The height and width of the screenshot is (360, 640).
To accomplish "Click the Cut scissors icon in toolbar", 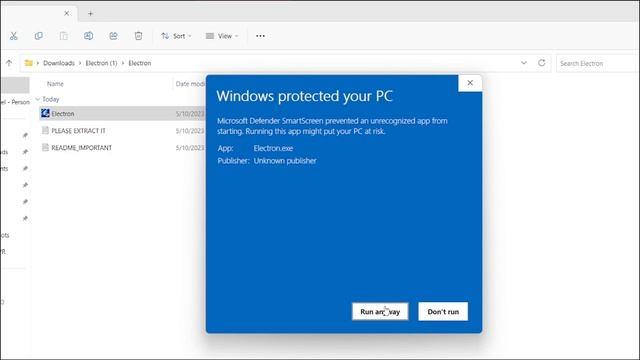I will 13,36.
